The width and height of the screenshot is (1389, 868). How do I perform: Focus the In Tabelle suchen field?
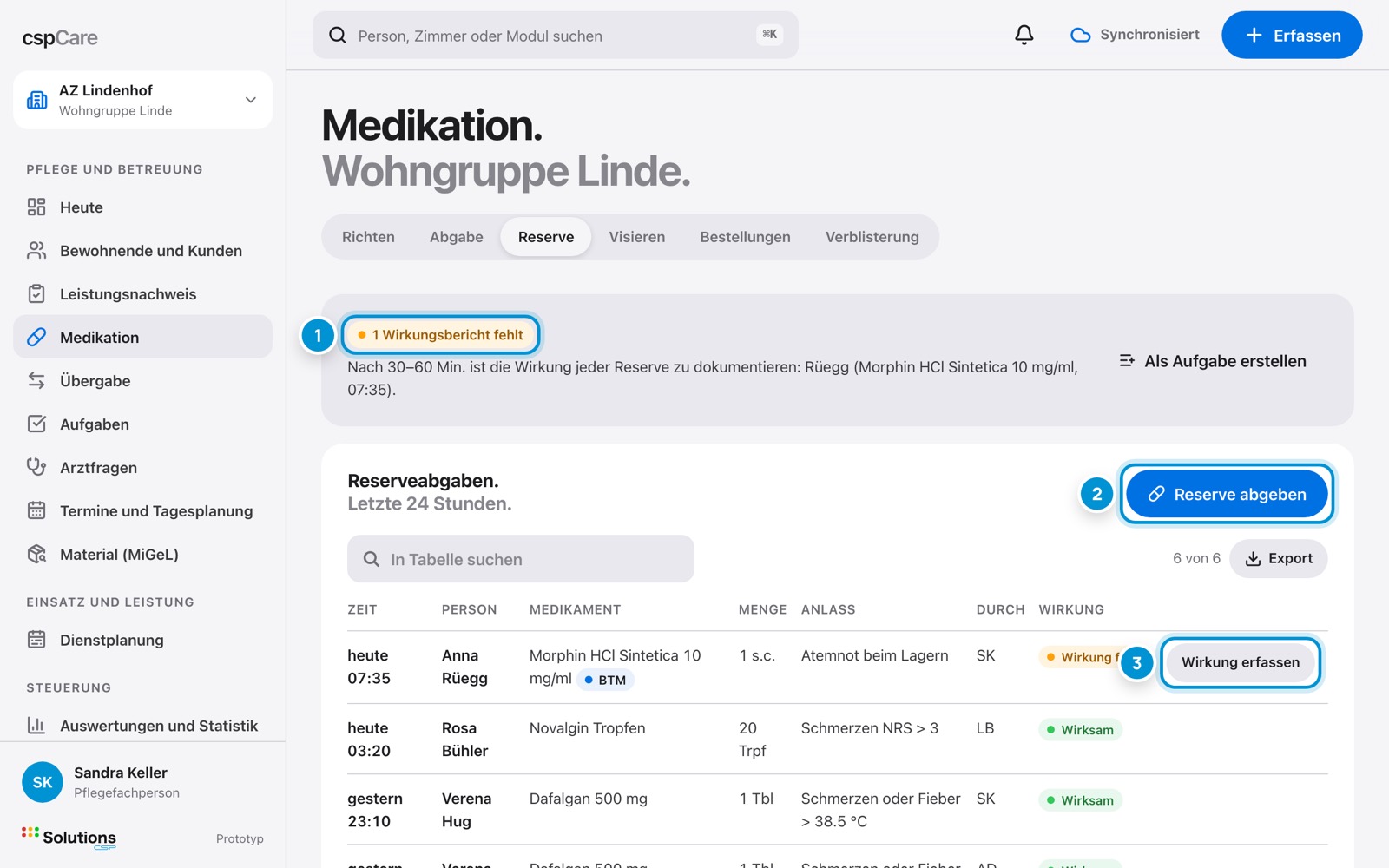(521, 559)
